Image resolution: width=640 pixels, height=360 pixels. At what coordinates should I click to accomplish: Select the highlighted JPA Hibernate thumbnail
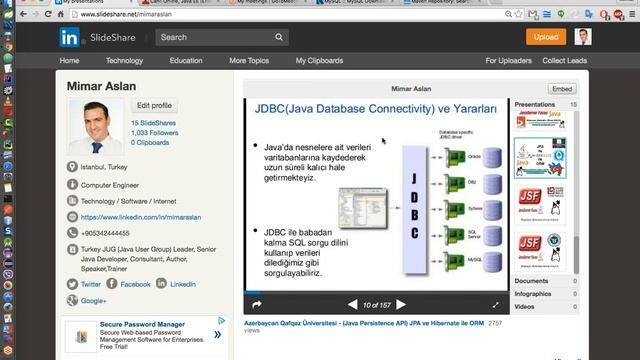coord(540,158)
